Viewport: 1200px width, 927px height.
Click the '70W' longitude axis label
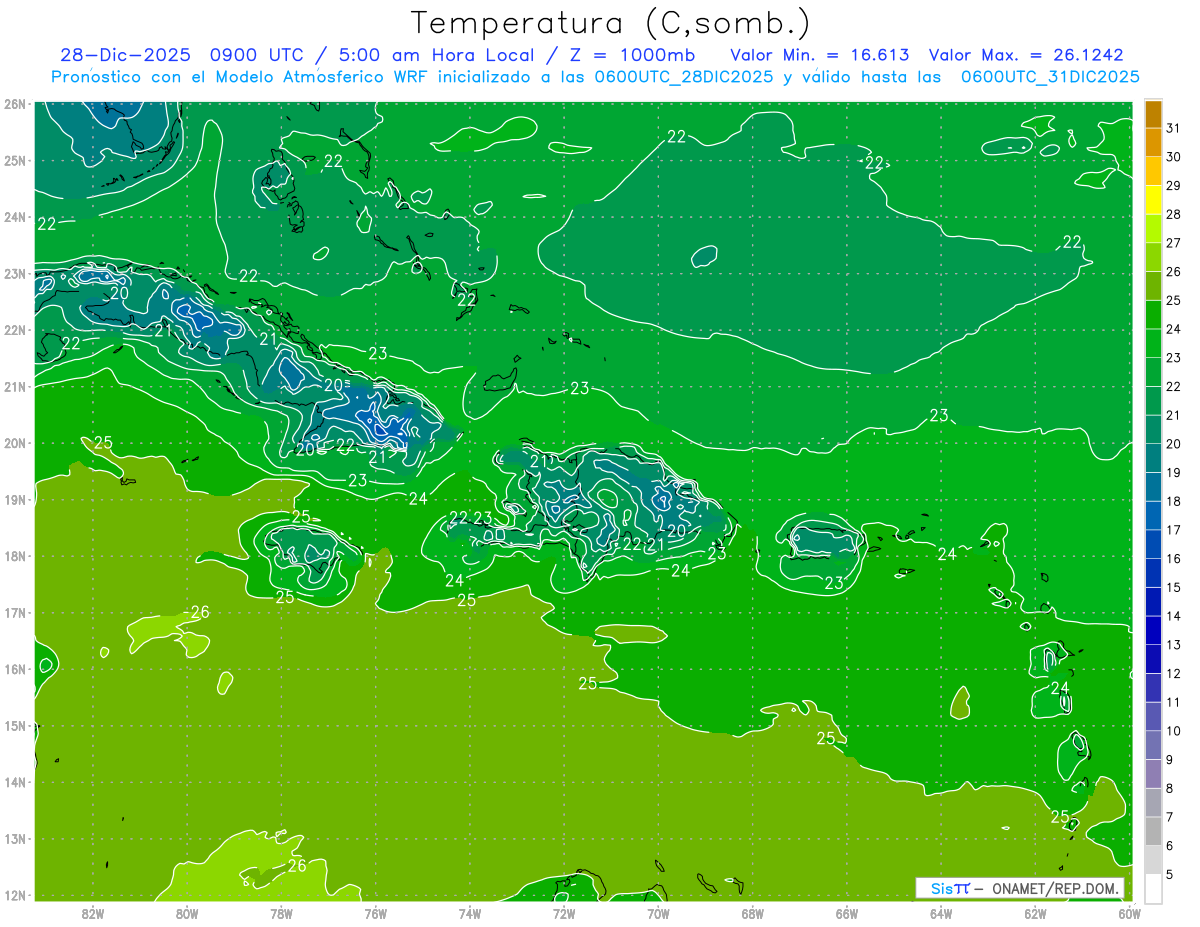click(658, 913)
